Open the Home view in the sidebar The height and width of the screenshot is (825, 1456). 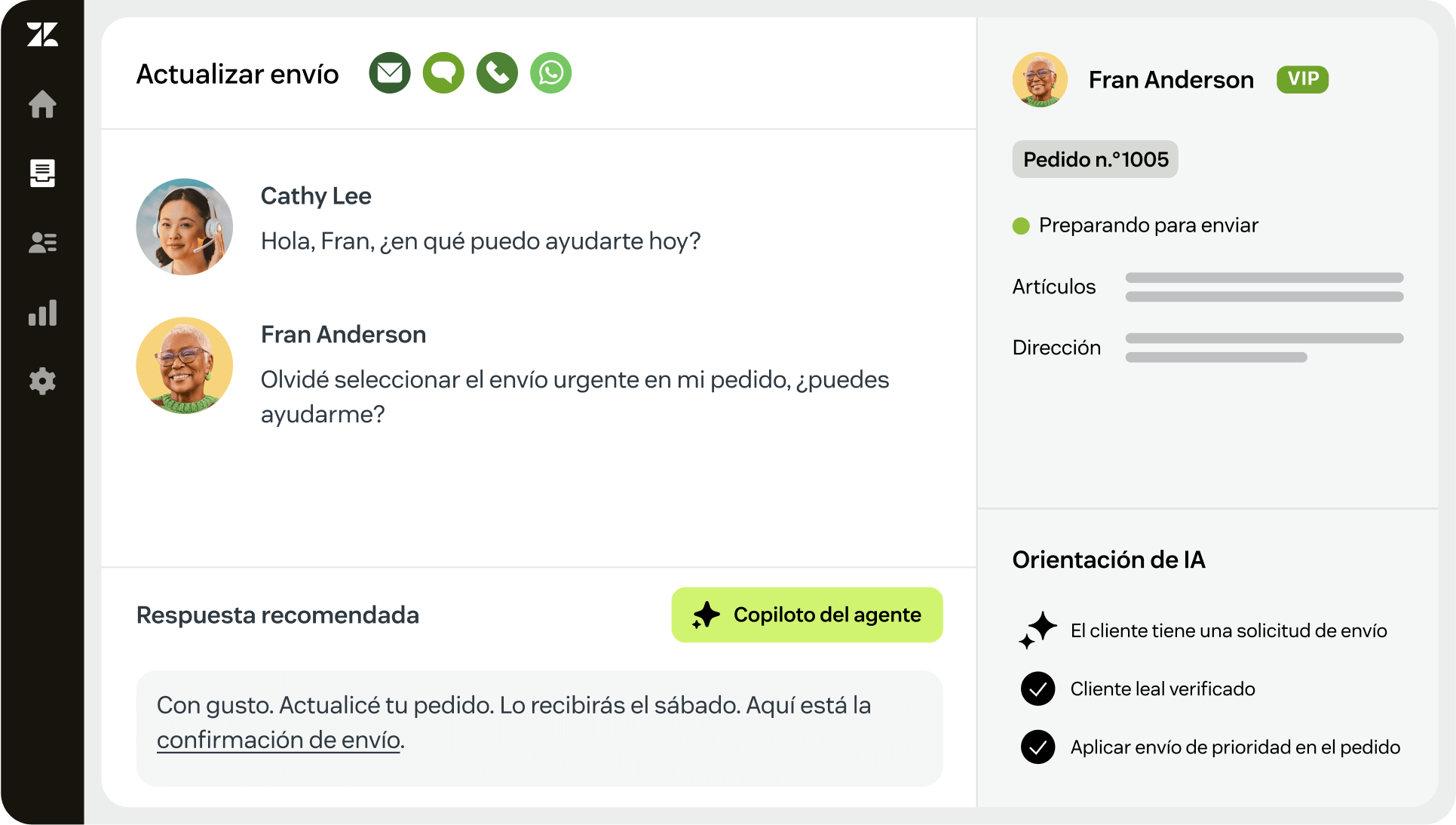[x=42, y=104]
